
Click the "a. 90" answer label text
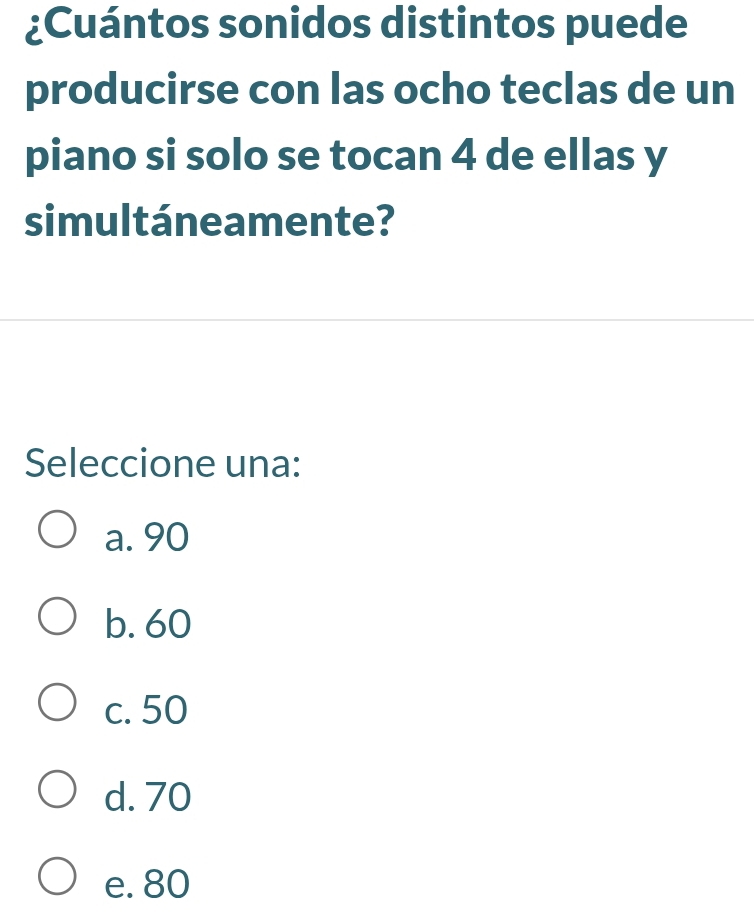tap(147, 536)
